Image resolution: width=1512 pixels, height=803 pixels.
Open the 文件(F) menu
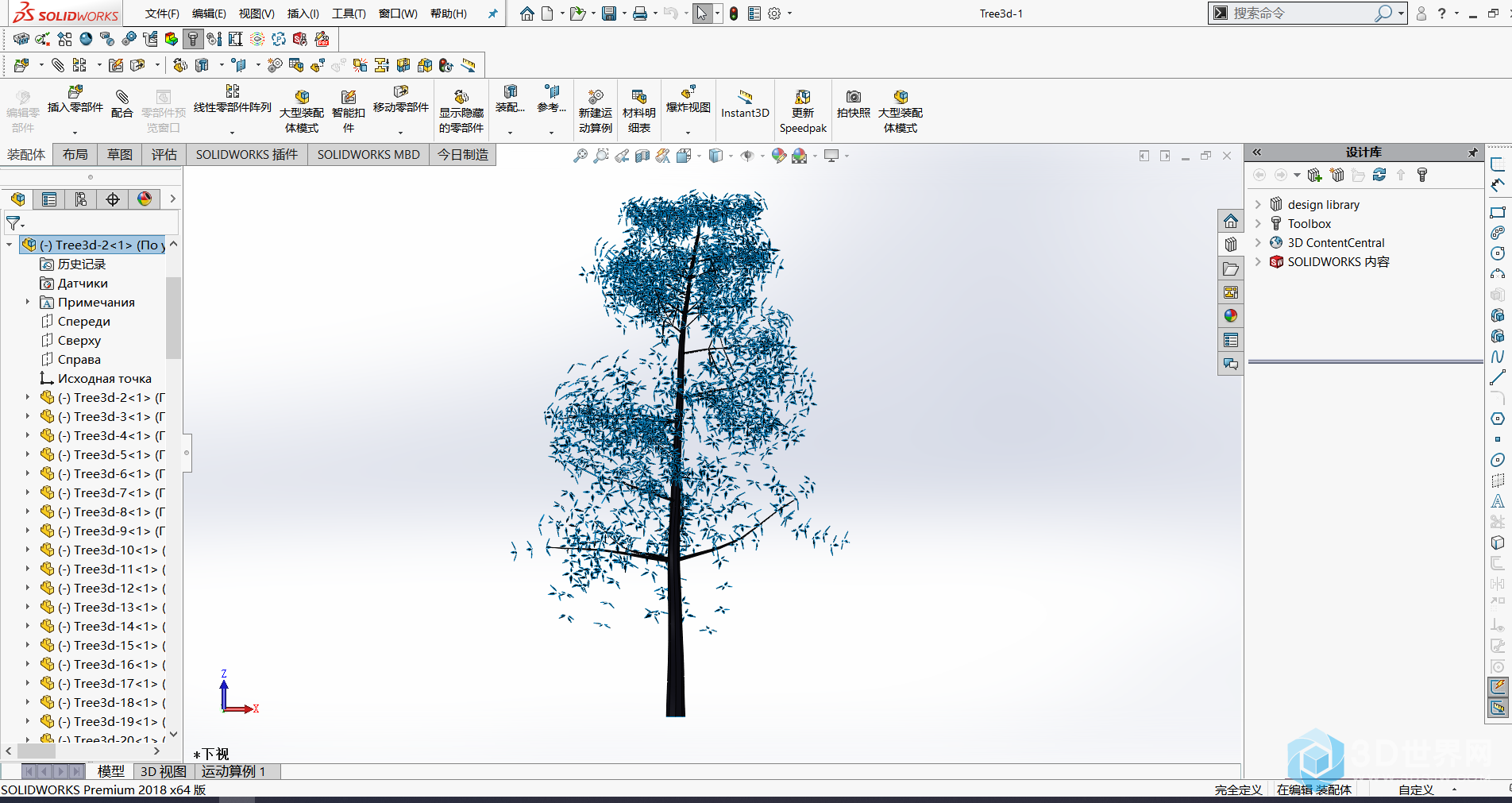tap(162, 14)
